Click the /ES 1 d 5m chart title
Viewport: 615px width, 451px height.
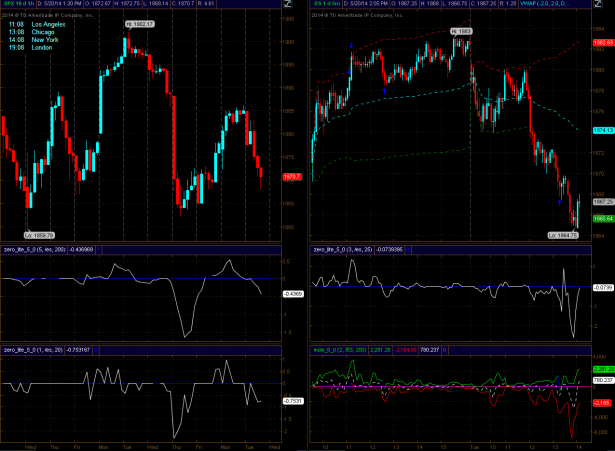[x=327, y=4]
